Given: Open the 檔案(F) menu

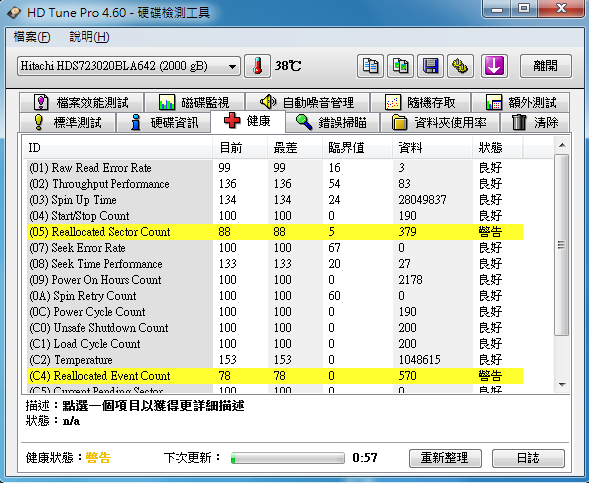Looking at the screenshot, I should pos(32,37).
